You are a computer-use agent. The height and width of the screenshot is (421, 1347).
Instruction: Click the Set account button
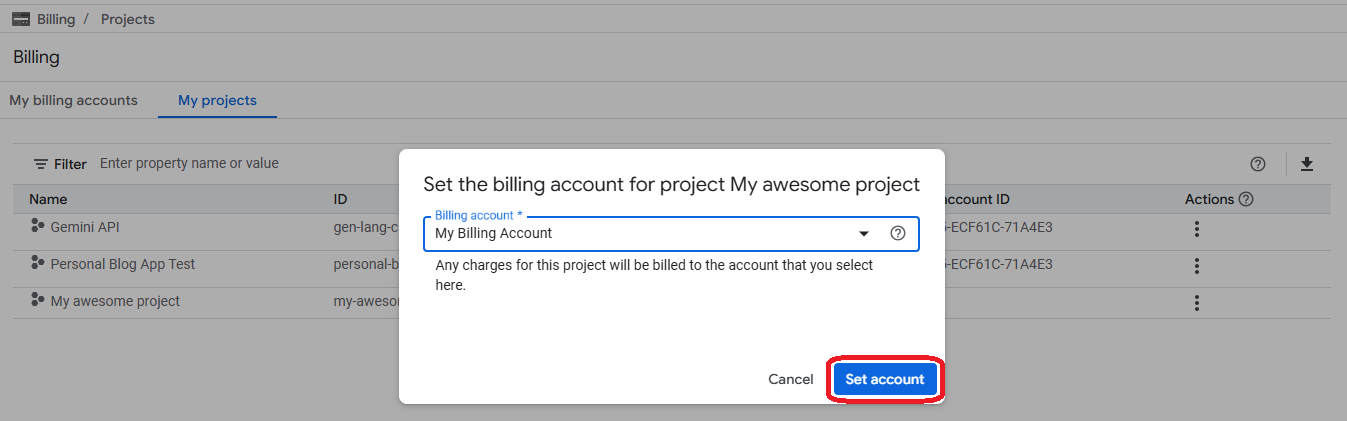[x=884, y=379]
